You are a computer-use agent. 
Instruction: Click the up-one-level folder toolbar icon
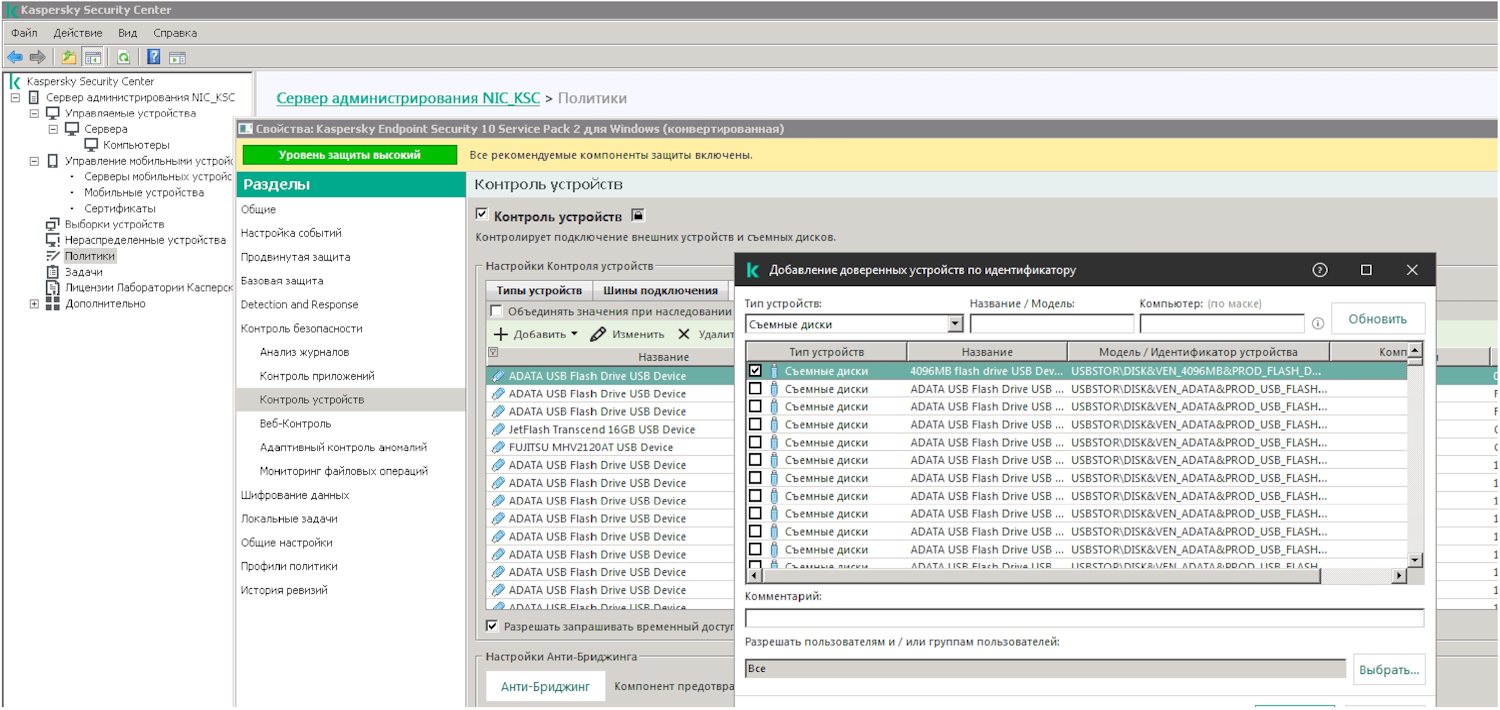(x=68, y=57)
